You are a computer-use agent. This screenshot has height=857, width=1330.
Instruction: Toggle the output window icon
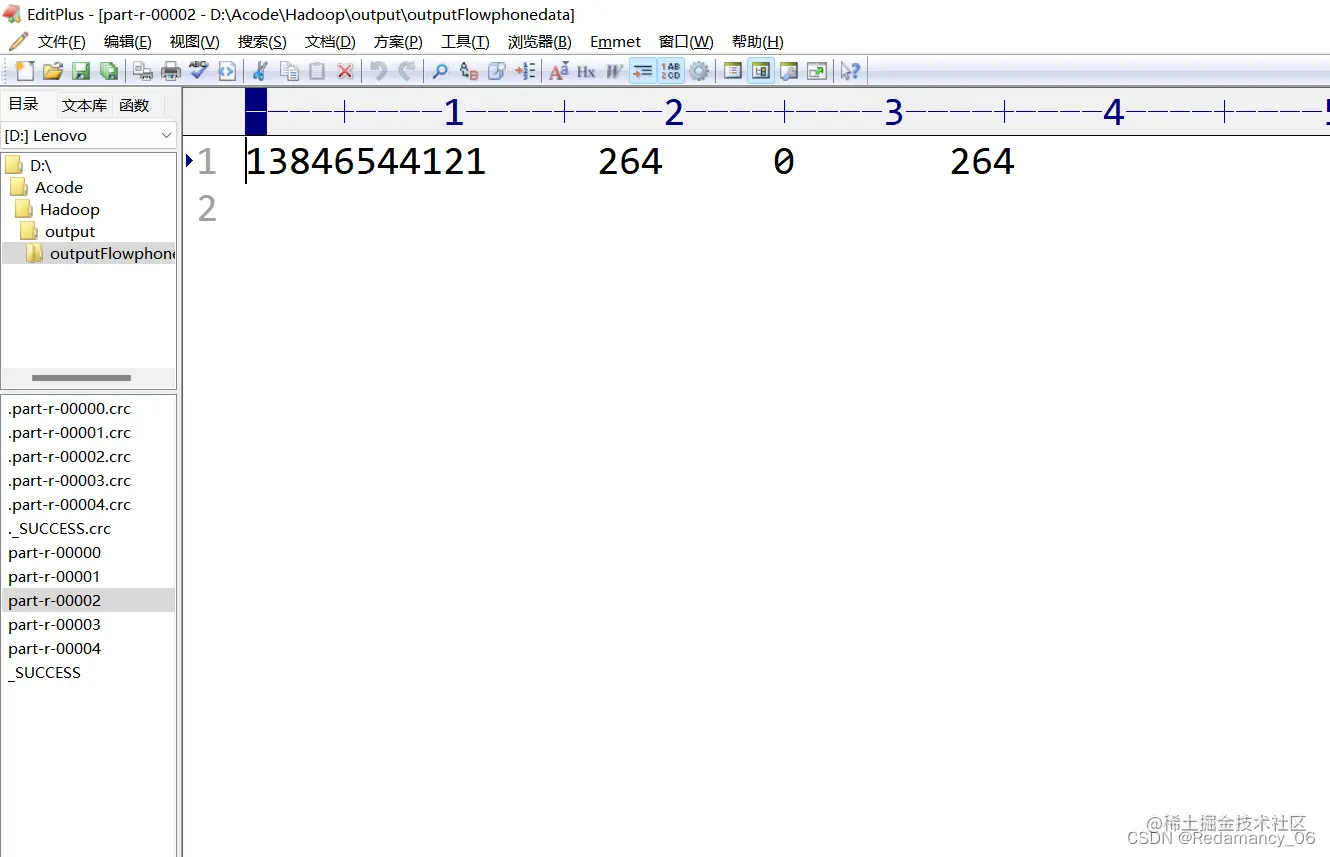(x=789, y=71)
